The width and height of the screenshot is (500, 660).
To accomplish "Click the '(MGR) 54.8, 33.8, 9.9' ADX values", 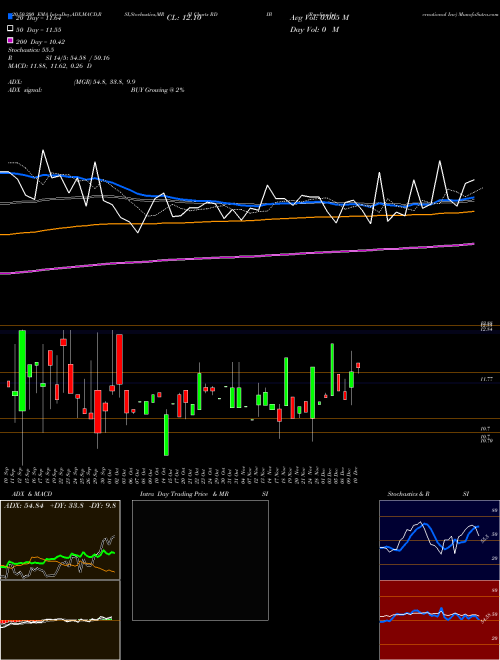I will [104, 82].
